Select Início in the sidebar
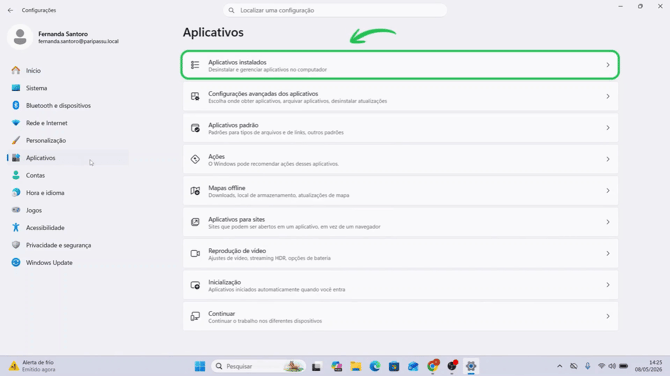This screenshot has width=670, height=376. tap(68, 70)
